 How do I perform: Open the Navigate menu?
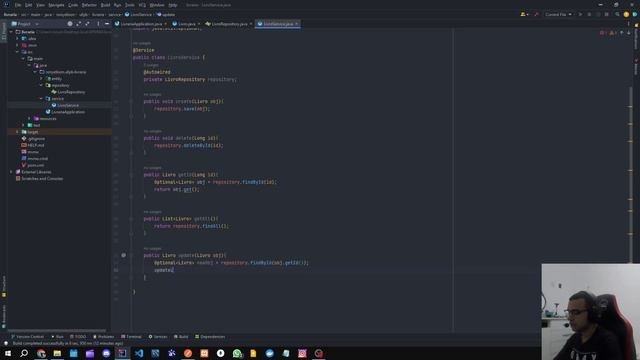click(x=56, y=5)
